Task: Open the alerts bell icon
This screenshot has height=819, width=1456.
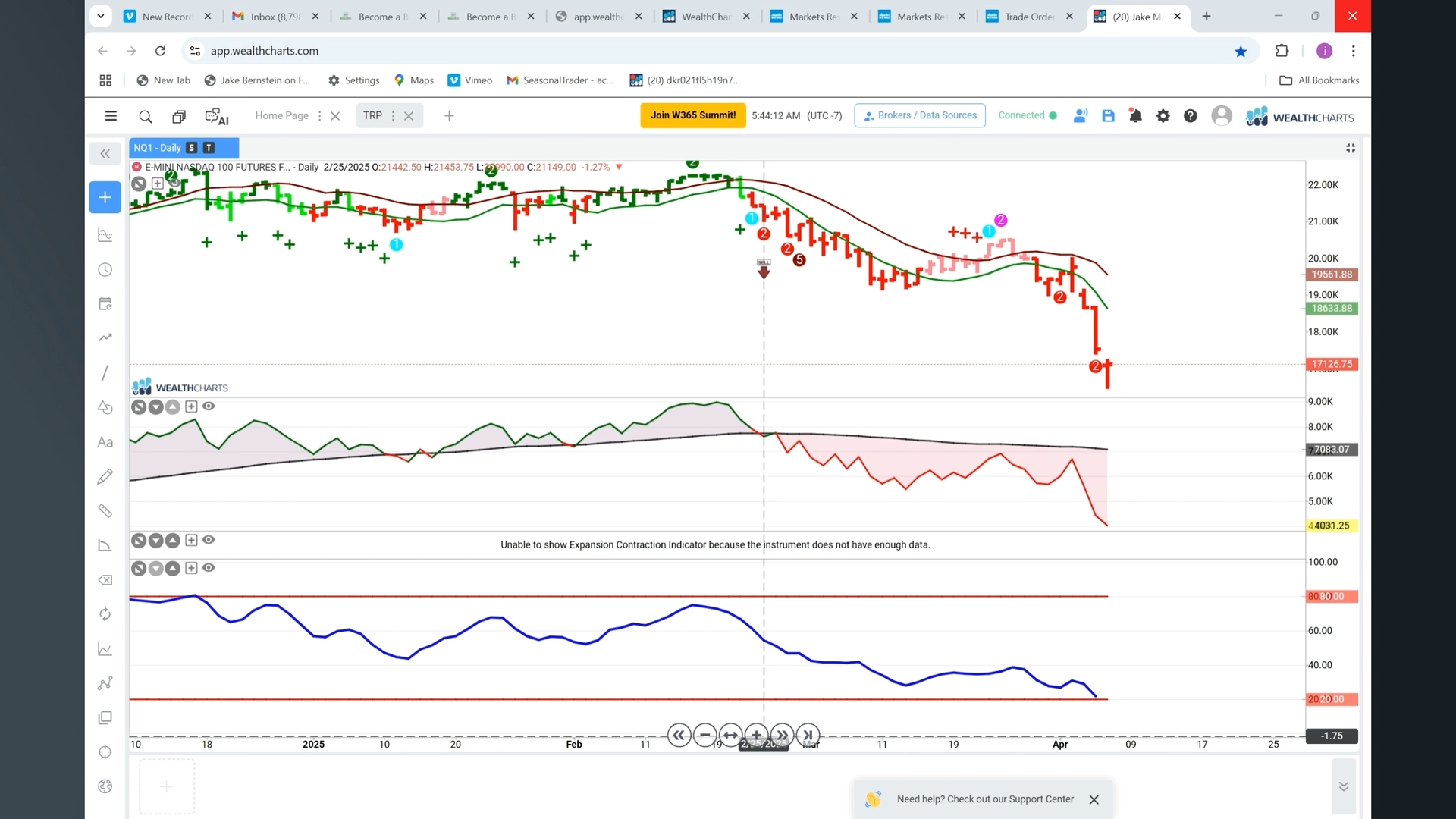Action: pyautogui.click(x=1135, y=116)
